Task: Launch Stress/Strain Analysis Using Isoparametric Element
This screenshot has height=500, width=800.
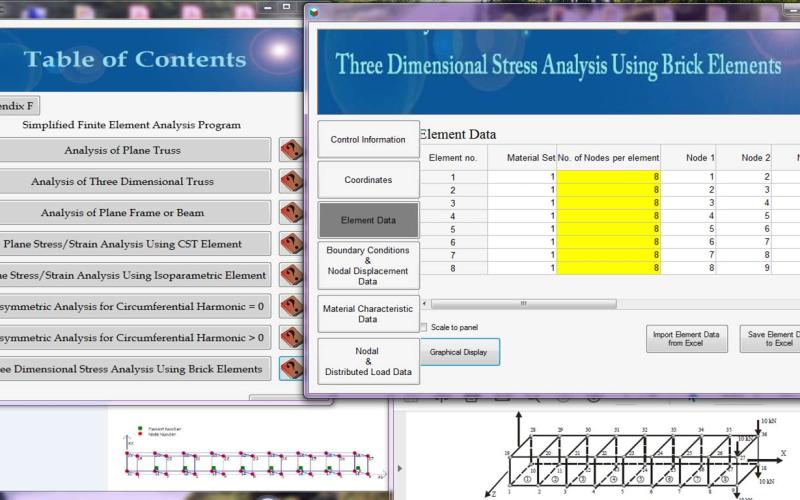Action: pos(135,275)
